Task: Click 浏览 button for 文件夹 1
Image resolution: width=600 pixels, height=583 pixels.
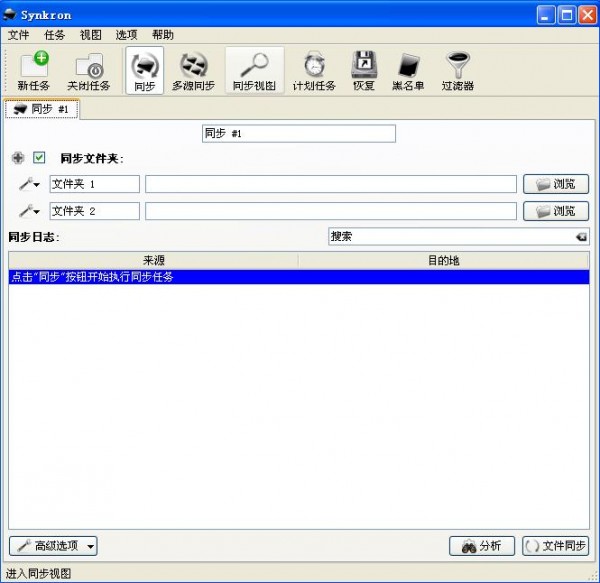Action: pos(556,184)
